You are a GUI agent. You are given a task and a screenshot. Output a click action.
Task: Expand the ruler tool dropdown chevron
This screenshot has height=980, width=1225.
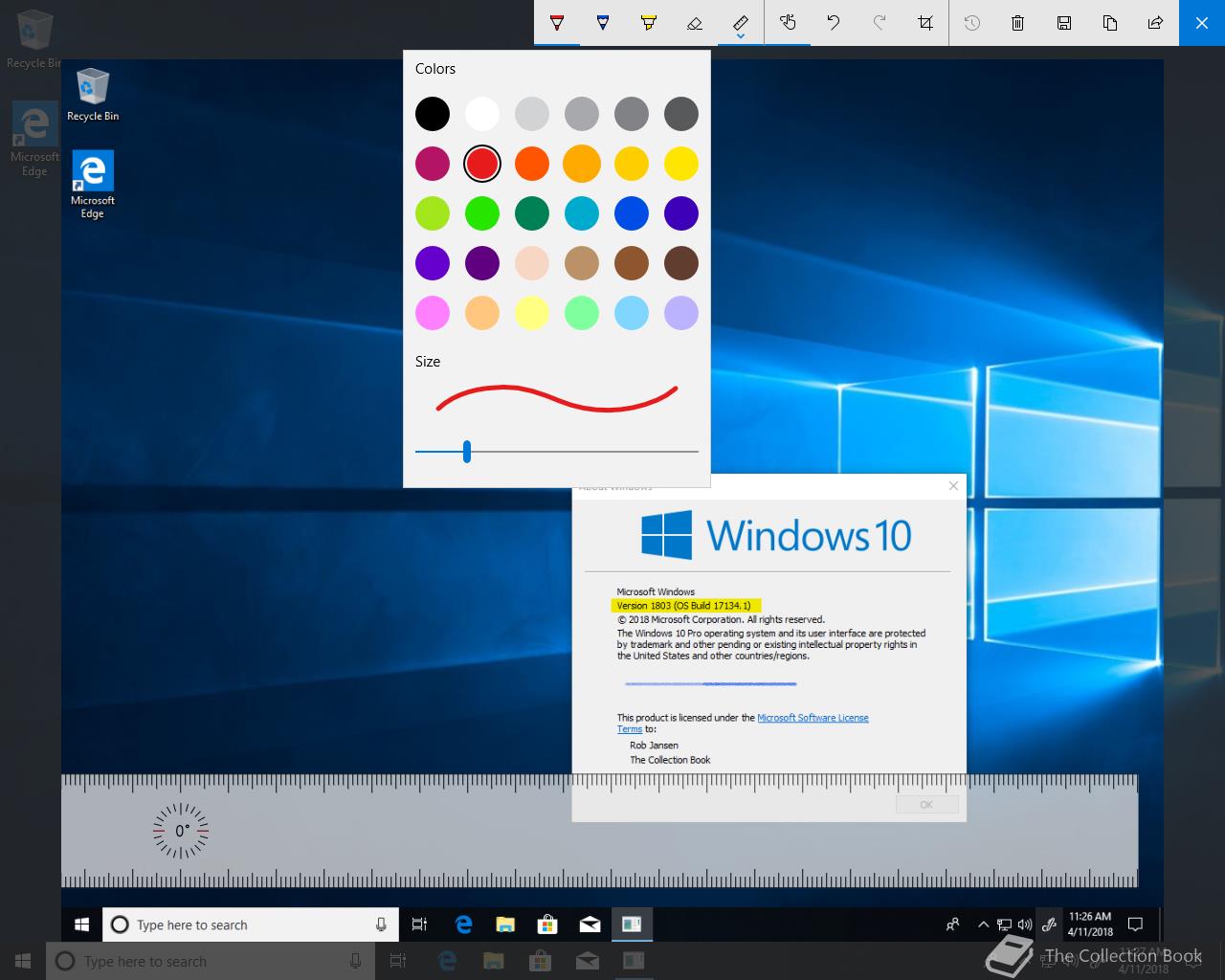click(x=741, y=36)
